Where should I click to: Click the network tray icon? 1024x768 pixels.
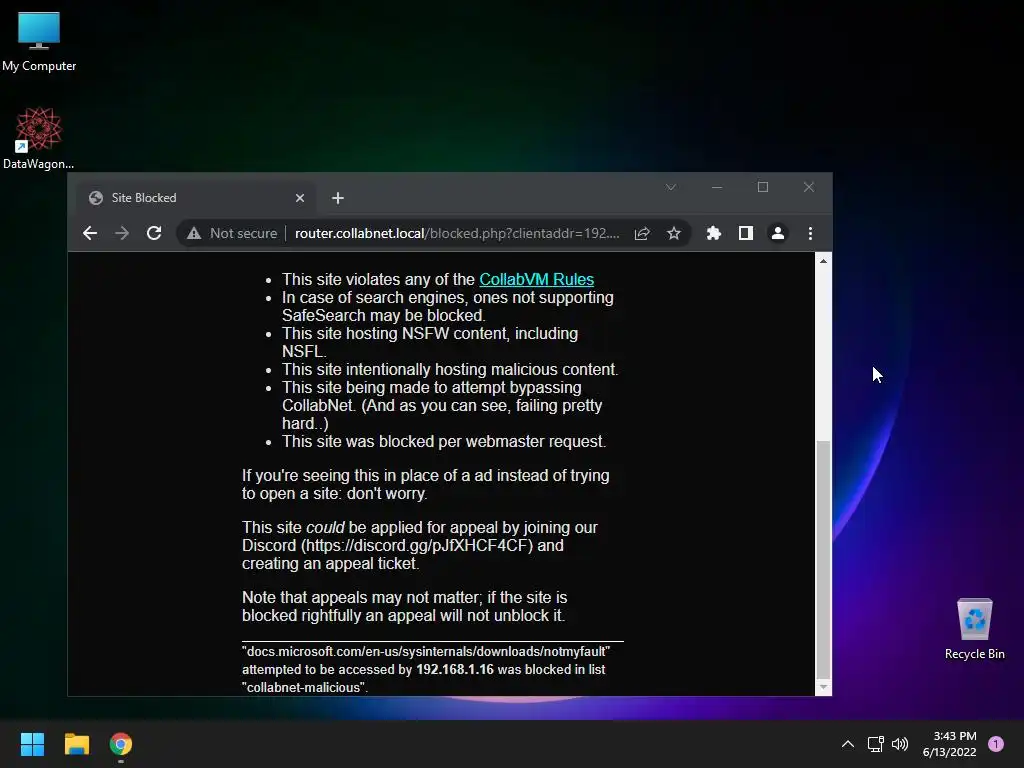coord(876,744)
